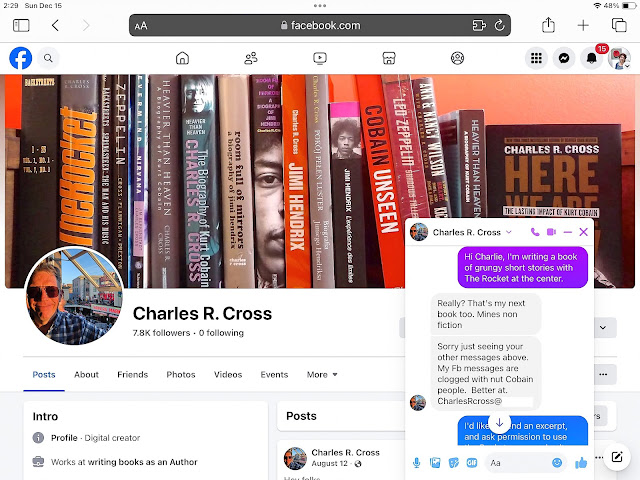The height and width of the screenshot is (480, 640).
Task: Open a new Safari tab
Action: point(583,25)
